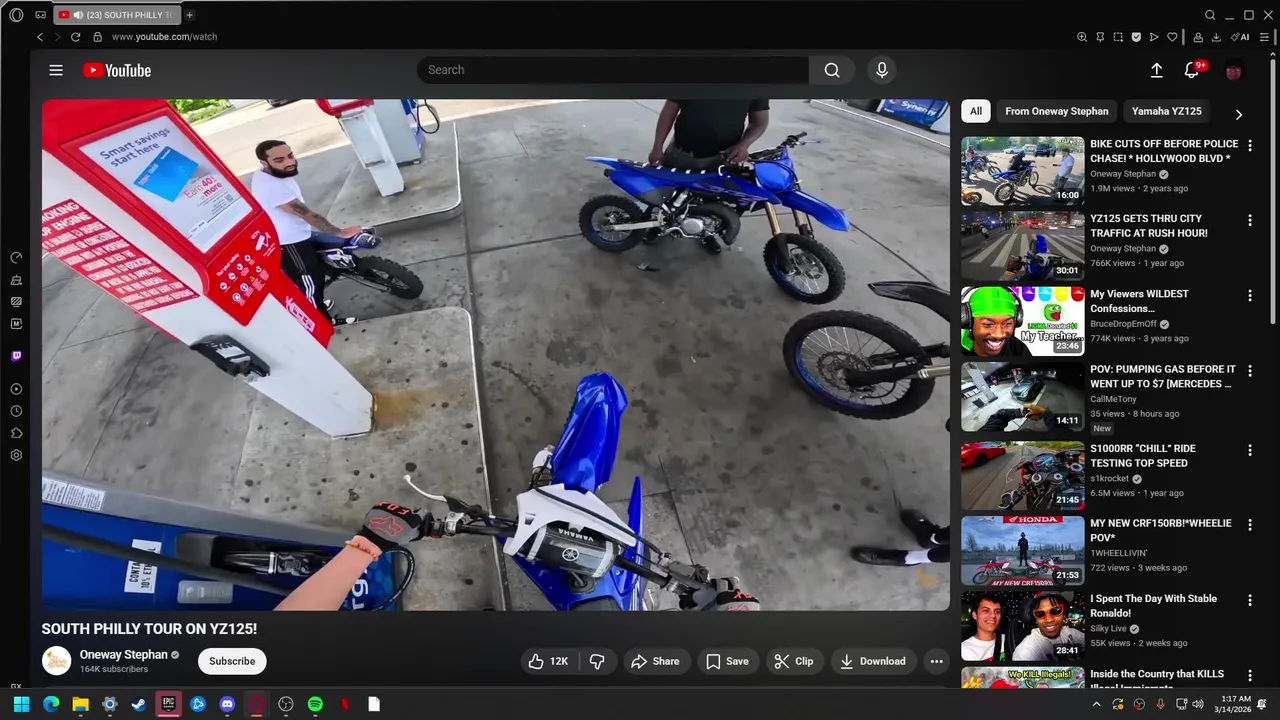Select the All filter chip

pyautogui.click(x=976, y=111)
